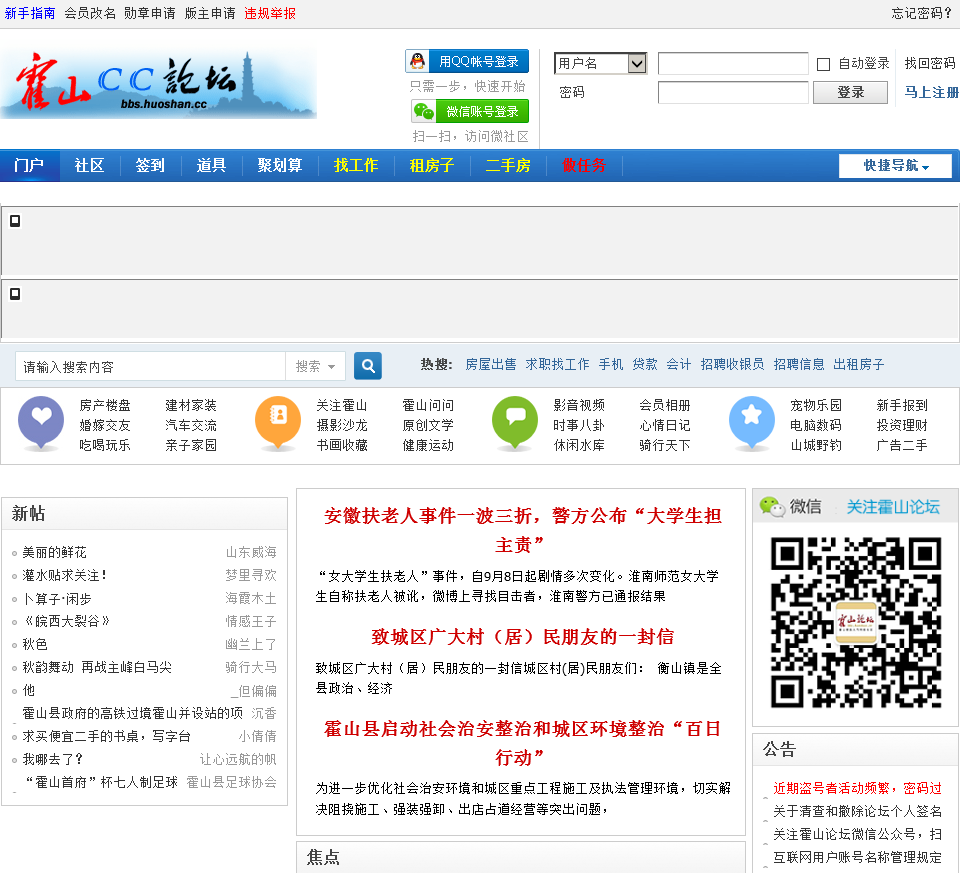Toggle the 自动登录 checkbox
The width and height of the screenshot is (960, 873).
[823, 64]
